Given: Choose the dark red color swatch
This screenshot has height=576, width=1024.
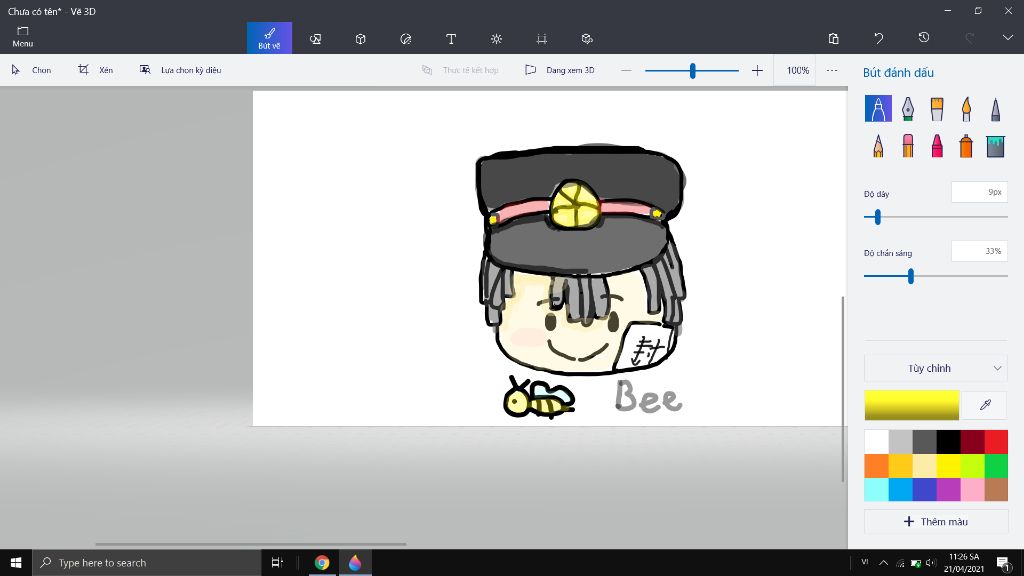Looking at the screenshot, I should [x=972, y=441].
